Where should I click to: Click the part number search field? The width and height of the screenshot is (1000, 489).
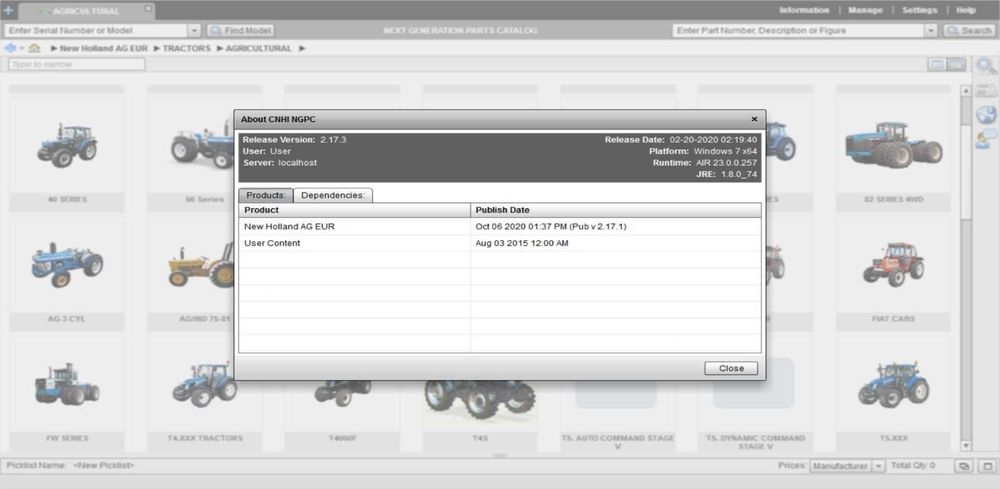[x=798, y=31]
